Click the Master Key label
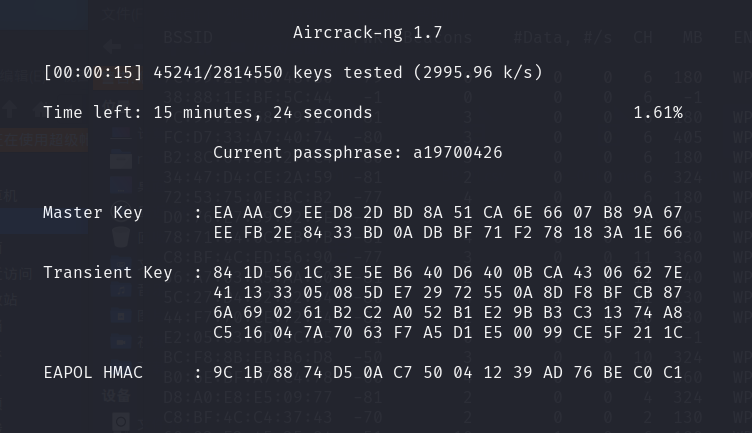This screenshot has height=433, width=752. [x=93, y=213]
